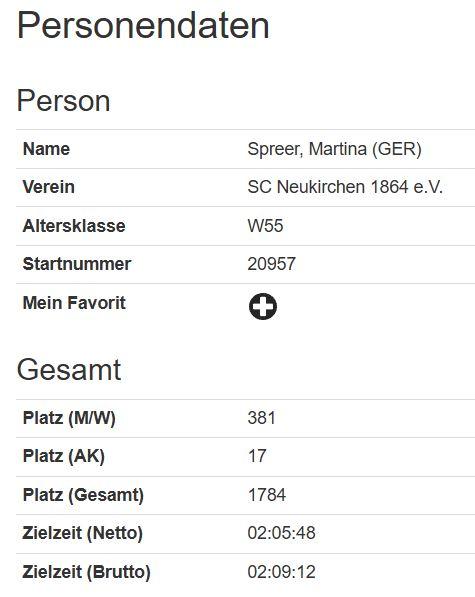Click the Altersklasse row label
The width and height of the screenshot is (475, 597).
tap(74, 226)
